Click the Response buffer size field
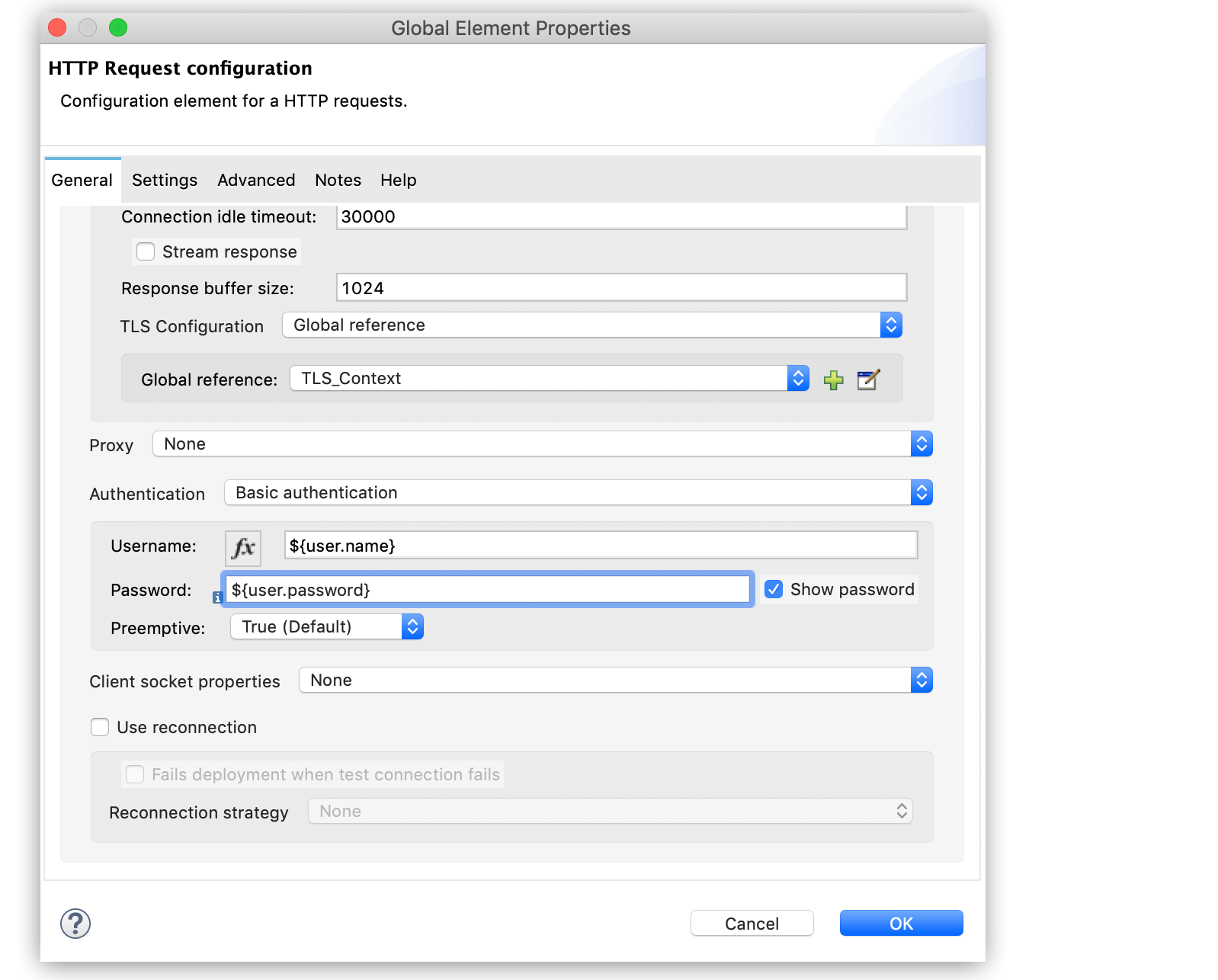 pyautogui.click(x=621, y=288)
